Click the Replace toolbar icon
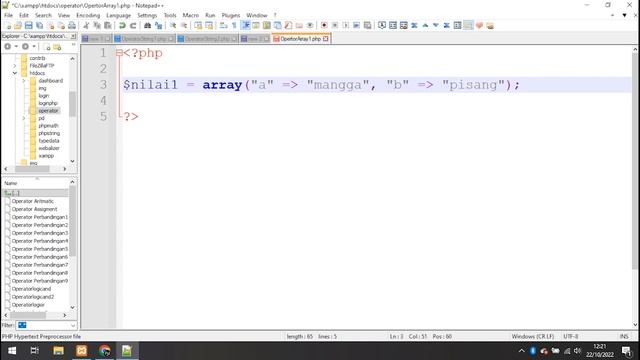The height and width of the screenshot is (360, 640). 158,25
